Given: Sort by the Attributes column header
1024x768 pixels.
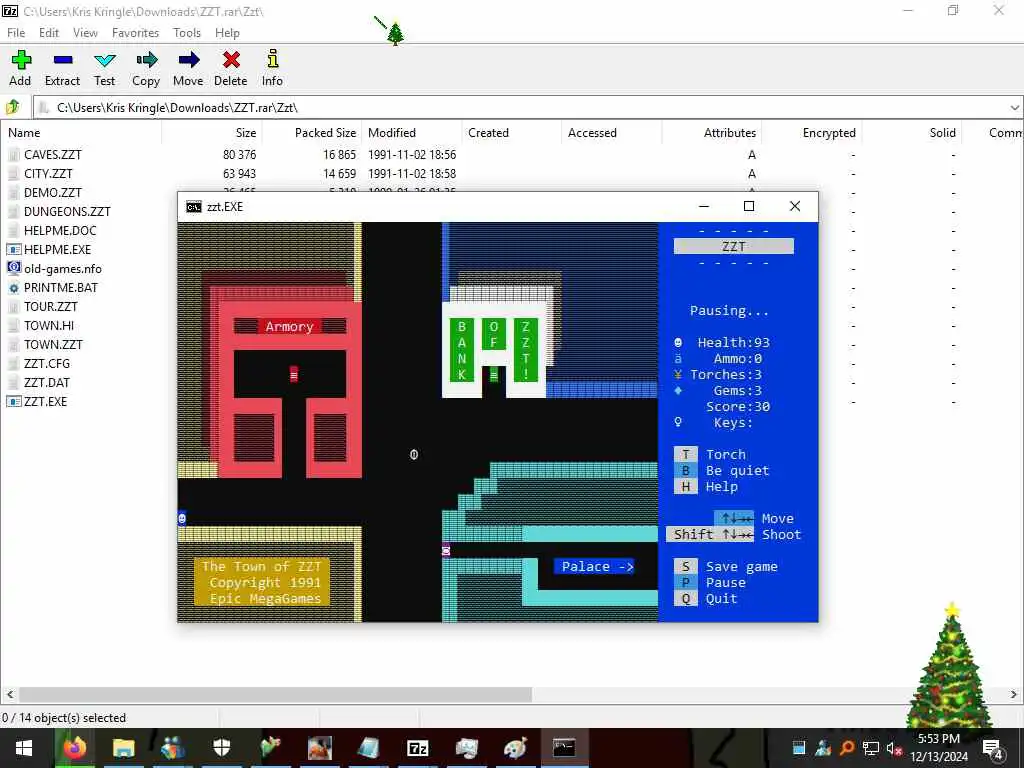Looking at the screenshot, I should point(729,133).
